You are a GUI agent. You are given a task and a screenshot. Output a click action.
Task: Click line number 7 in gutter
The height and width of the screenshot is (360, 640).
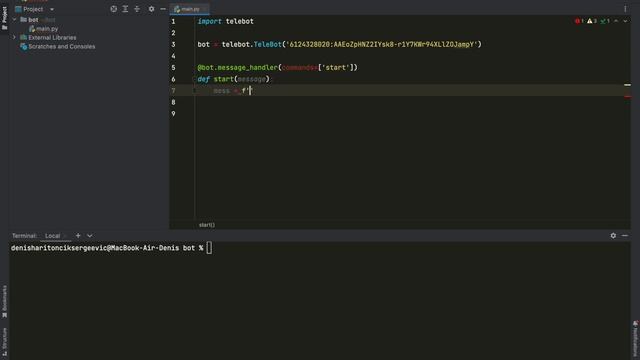[173, 91]
